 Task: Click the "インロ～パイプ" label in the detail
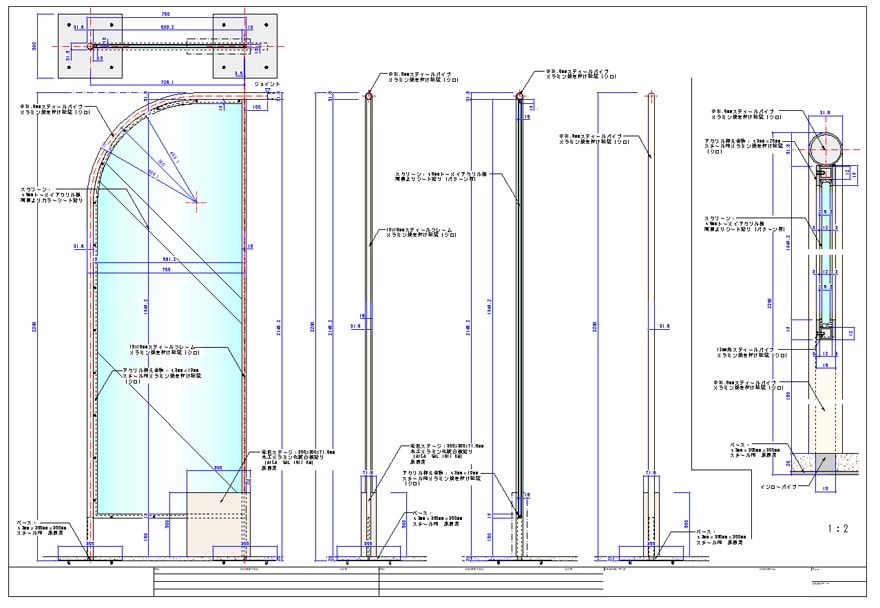click(778, 486)
